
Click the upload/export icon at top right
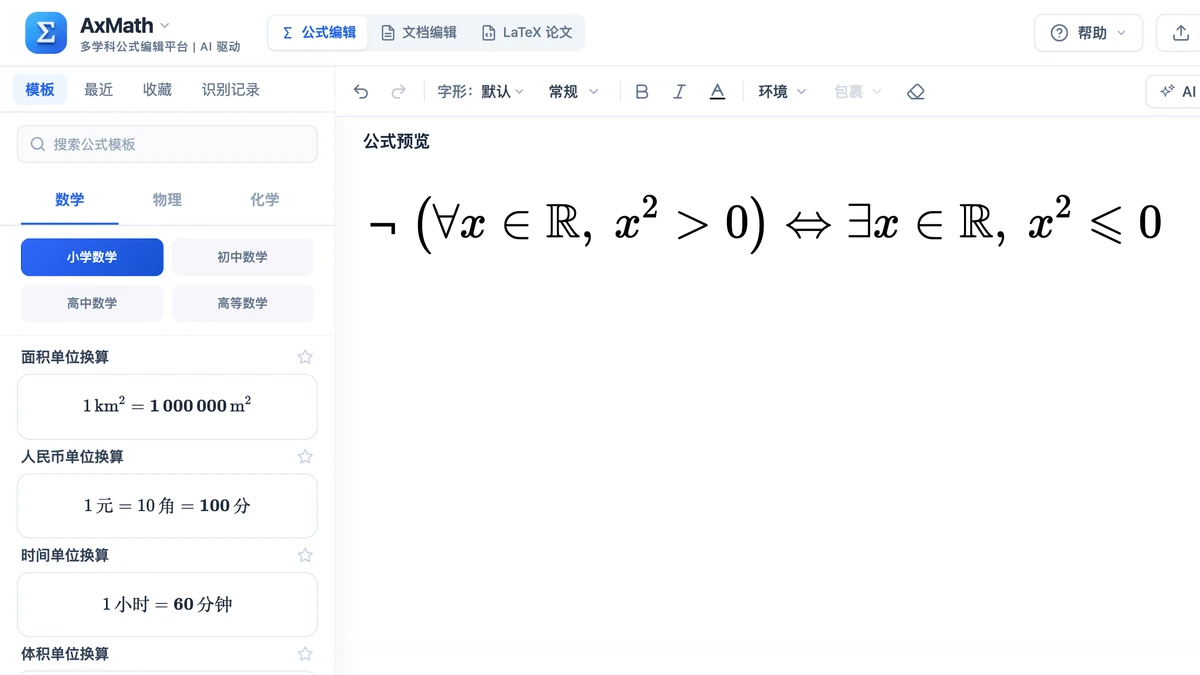coord(1179,33)
